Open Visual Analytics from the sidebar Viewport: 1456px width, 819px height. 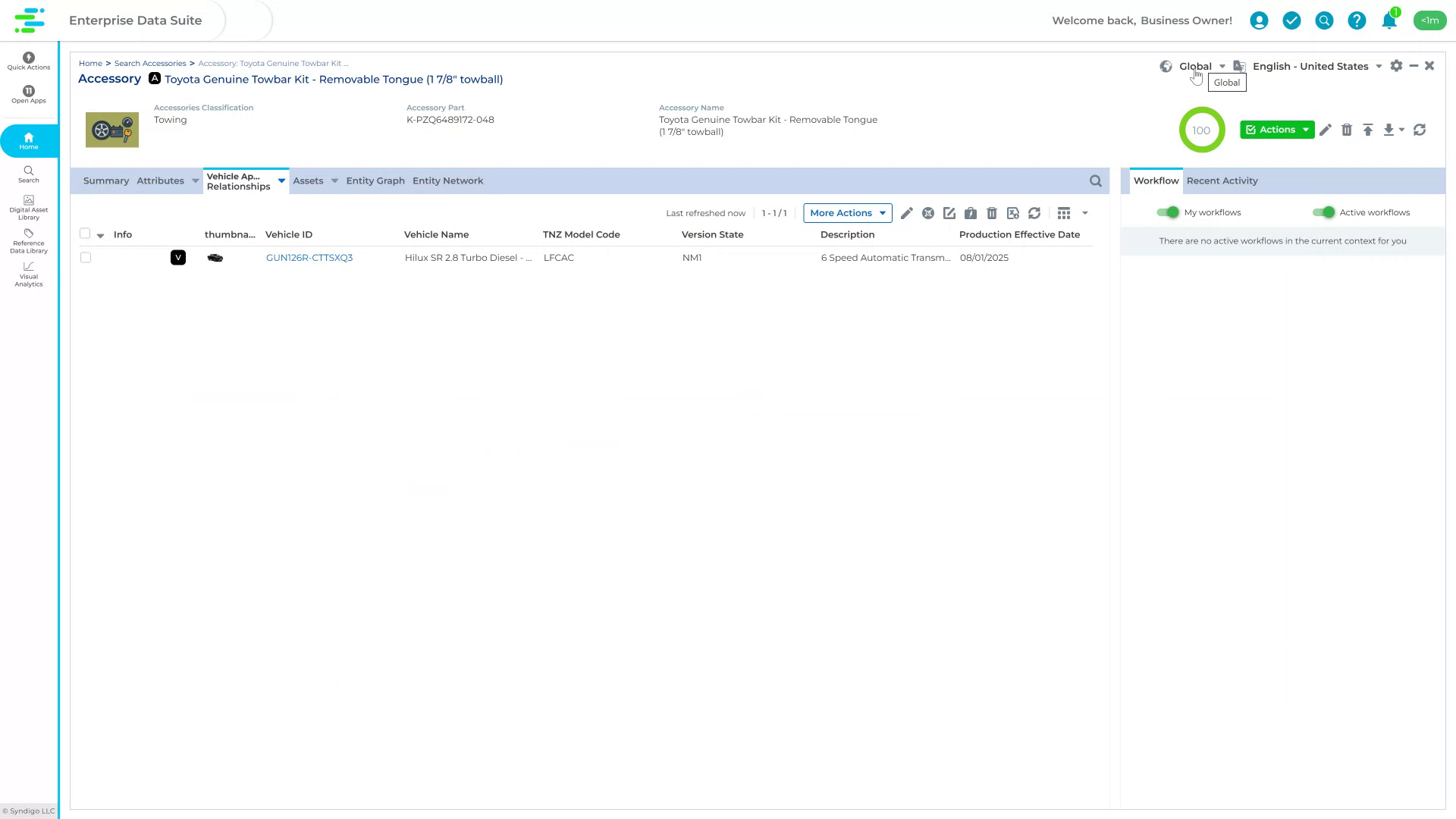28,276
